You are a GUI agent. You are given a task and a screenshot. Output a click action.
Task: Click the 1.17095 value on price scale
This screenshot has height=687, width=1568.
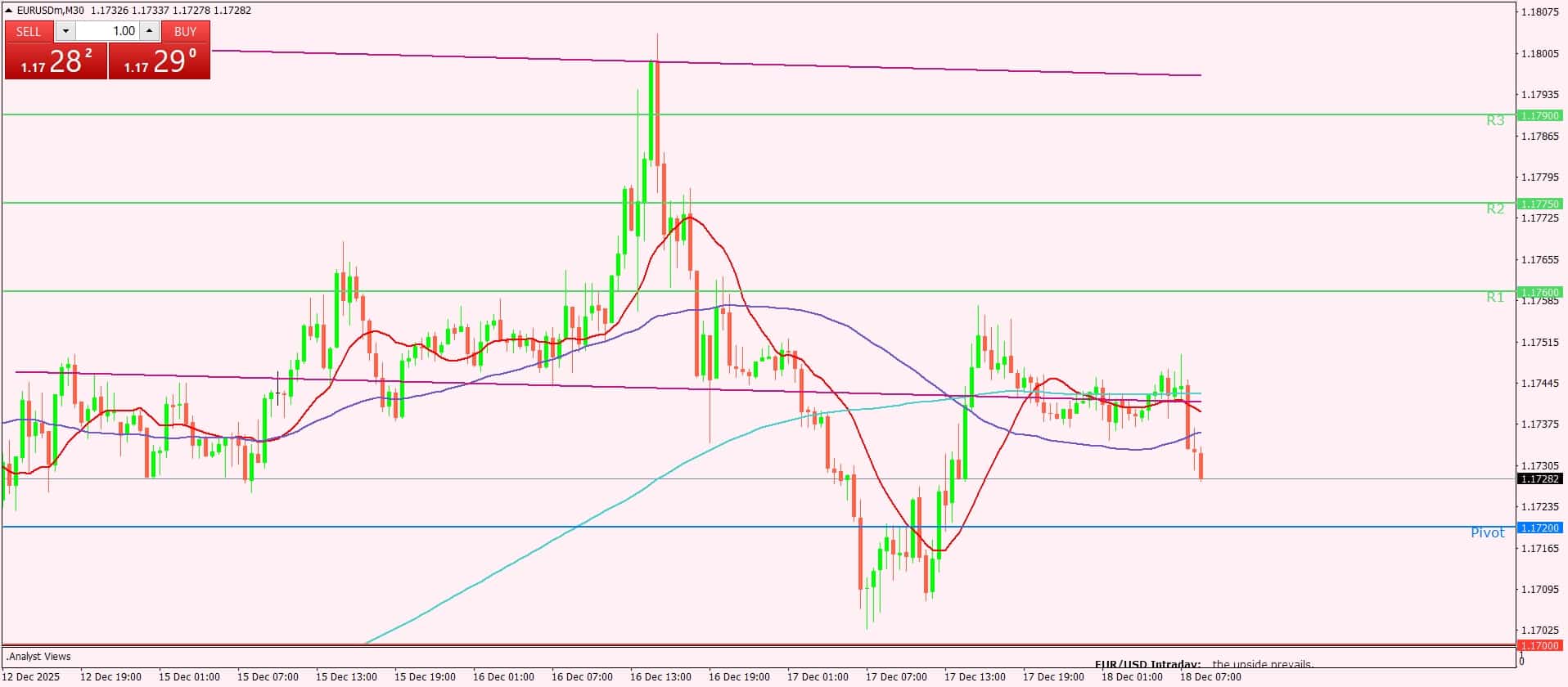[1539, 590]
